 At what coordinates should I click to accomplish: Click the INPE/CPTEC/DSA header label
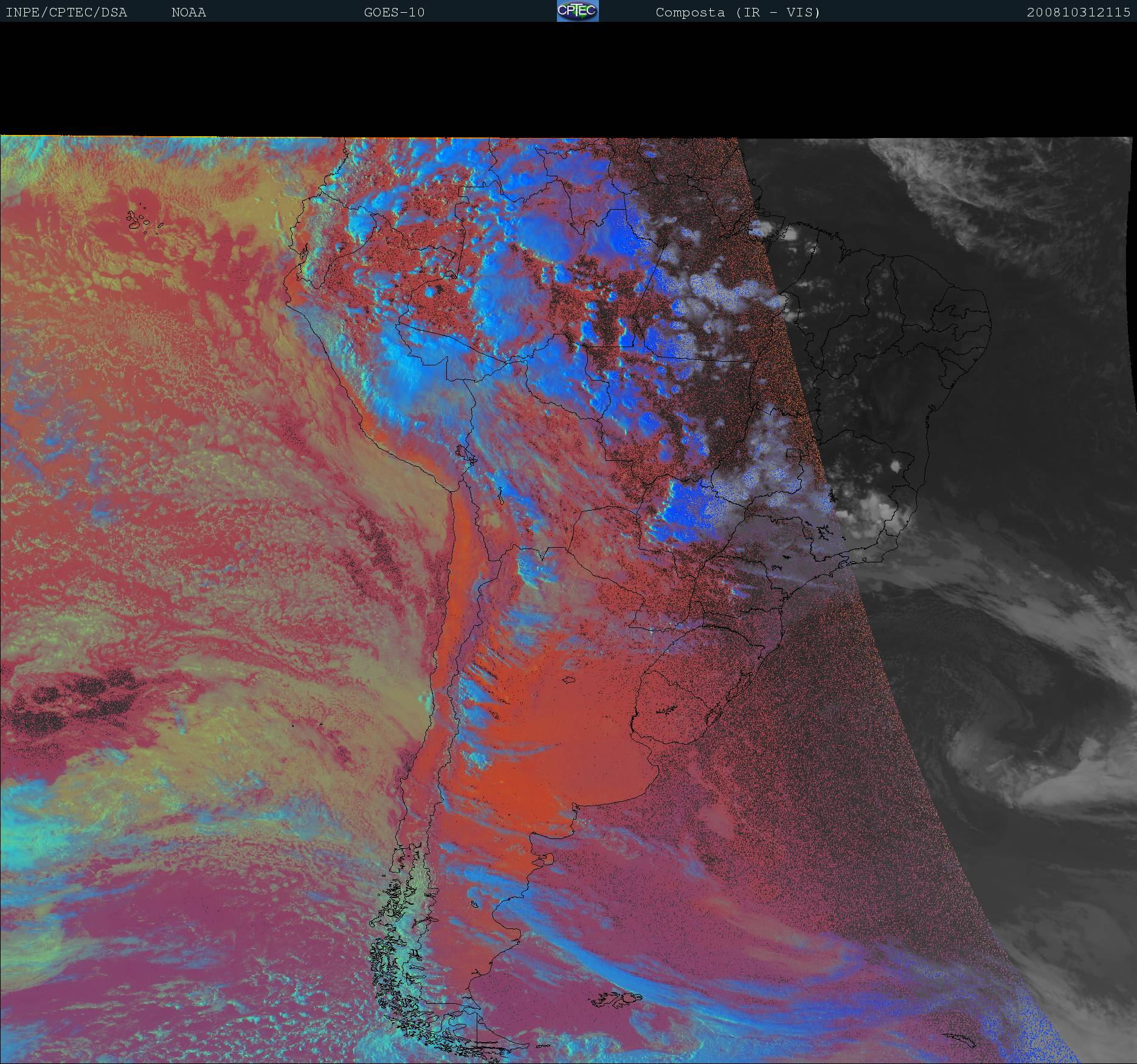click(66, 12)
